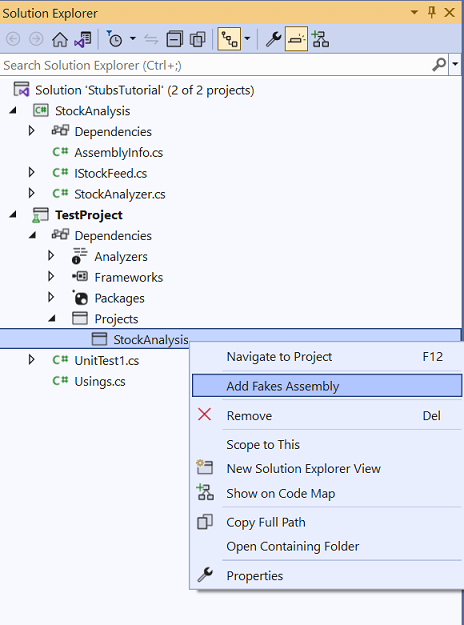Click into the Search Solution Explorer box
Viewport: 464px width, 625px height.
click(215, 65)
